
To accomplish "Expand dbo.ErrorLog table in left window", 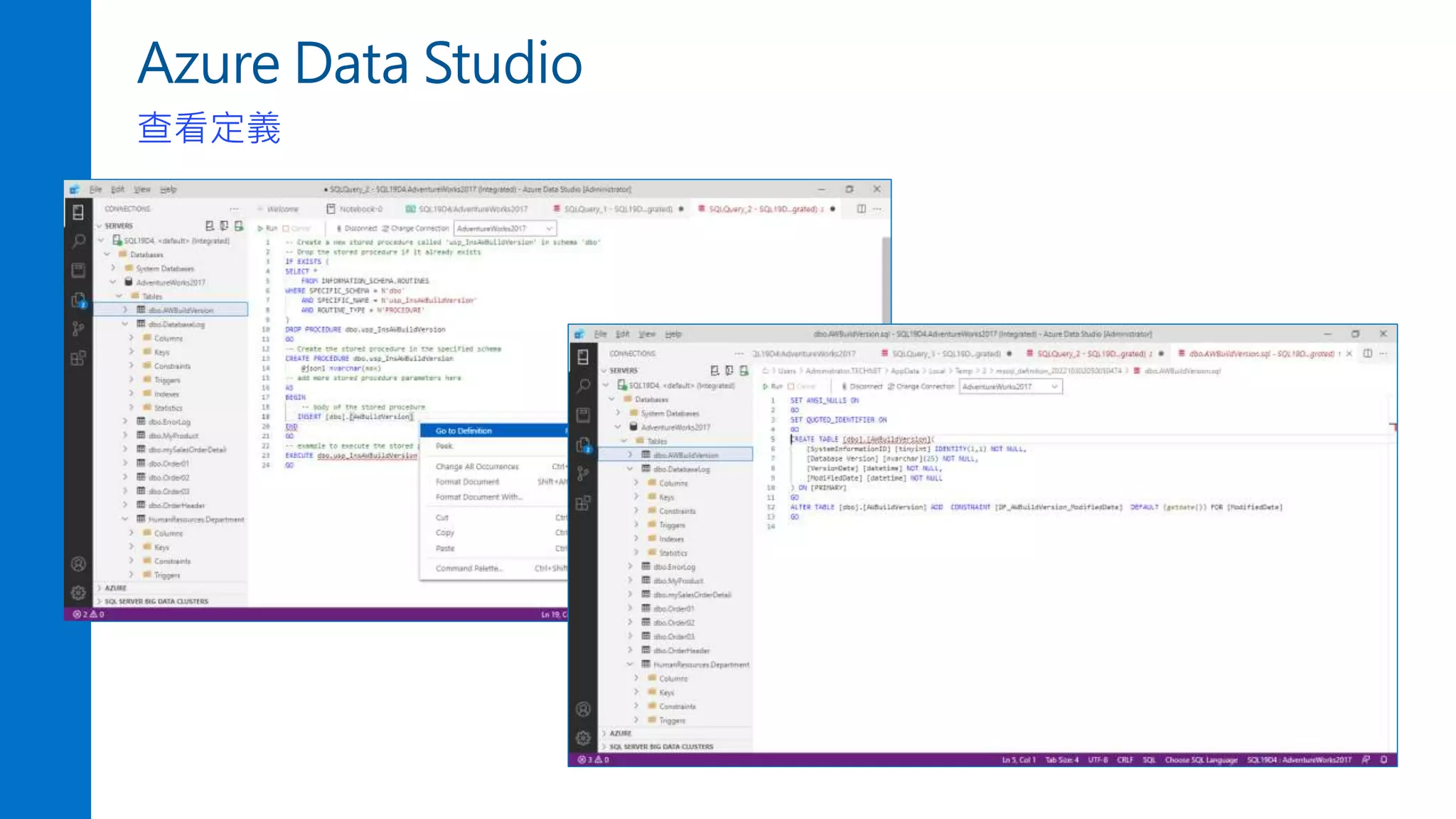I will [125, 422].
